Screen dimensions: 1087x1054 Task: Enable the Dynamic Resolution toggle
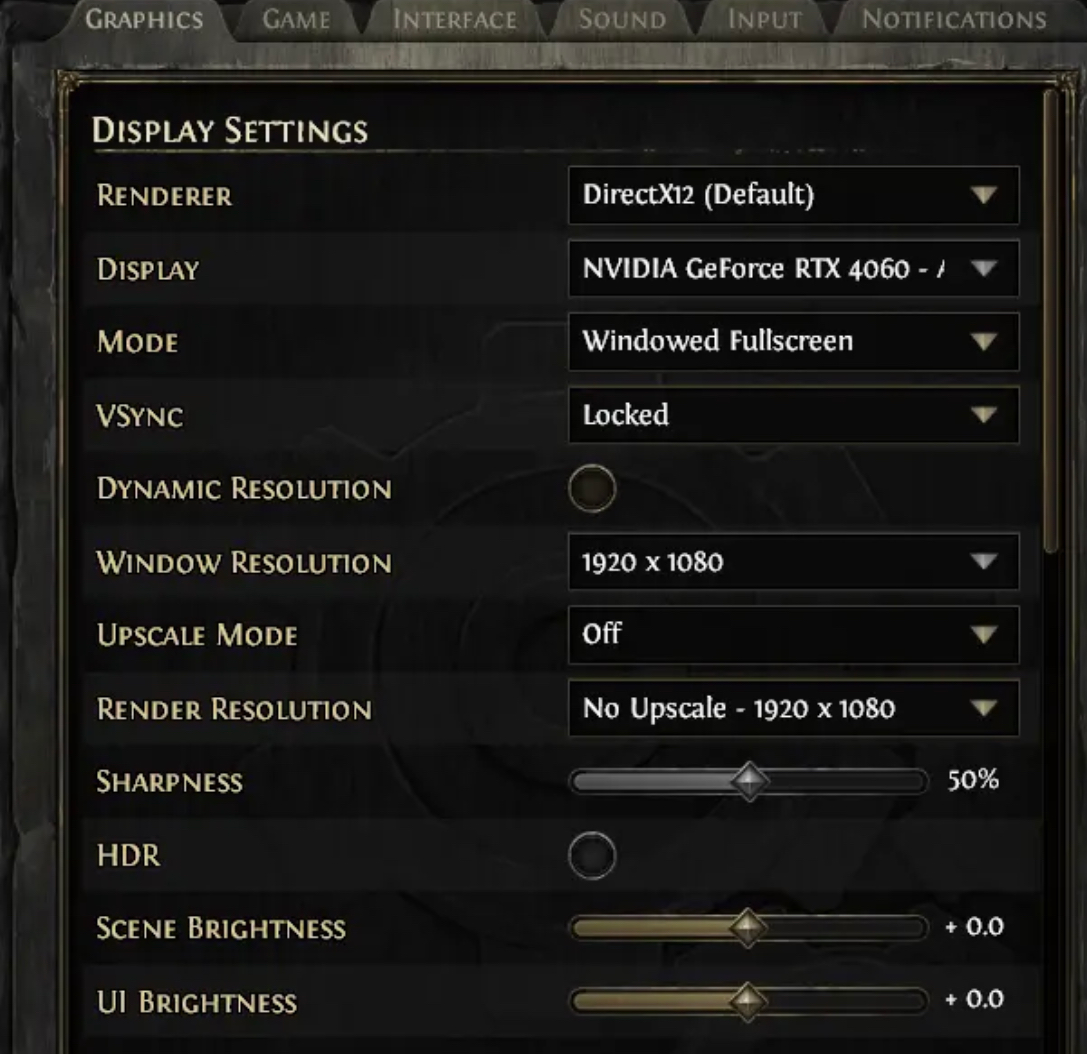(592, 488)
